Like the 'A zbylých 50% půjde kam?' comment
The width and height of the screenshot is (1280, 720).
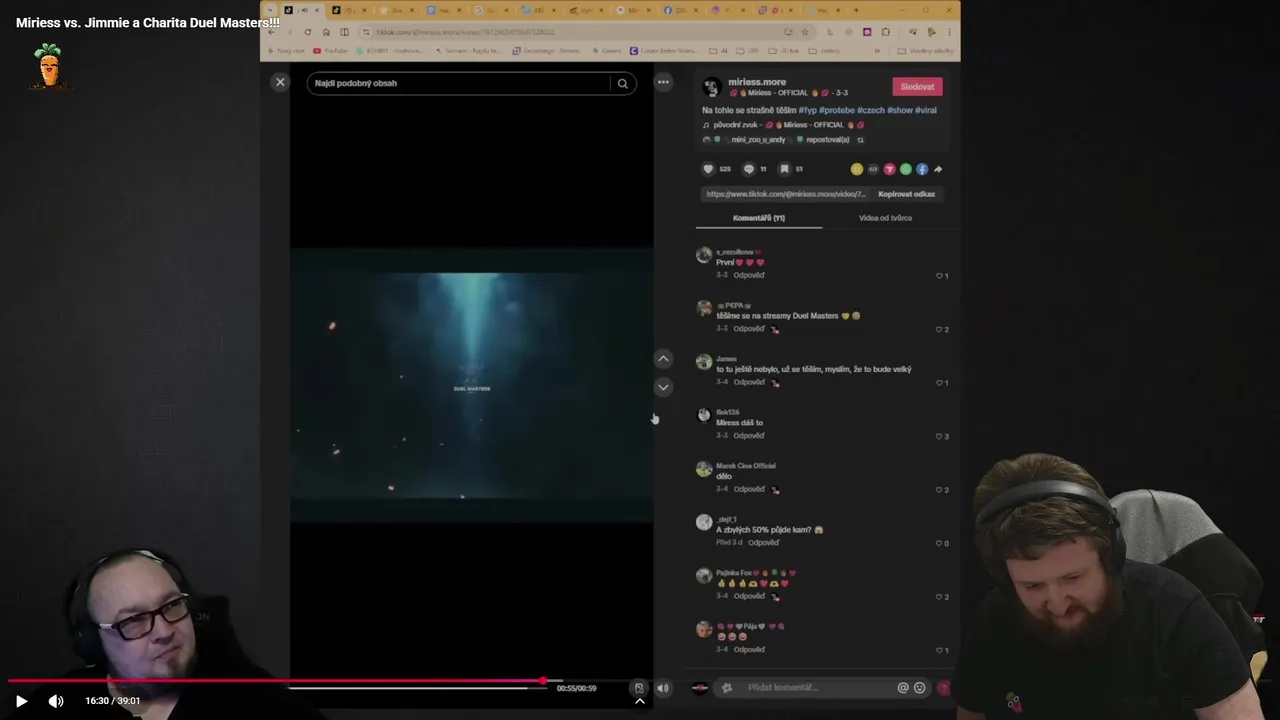[x=941, y=543]
